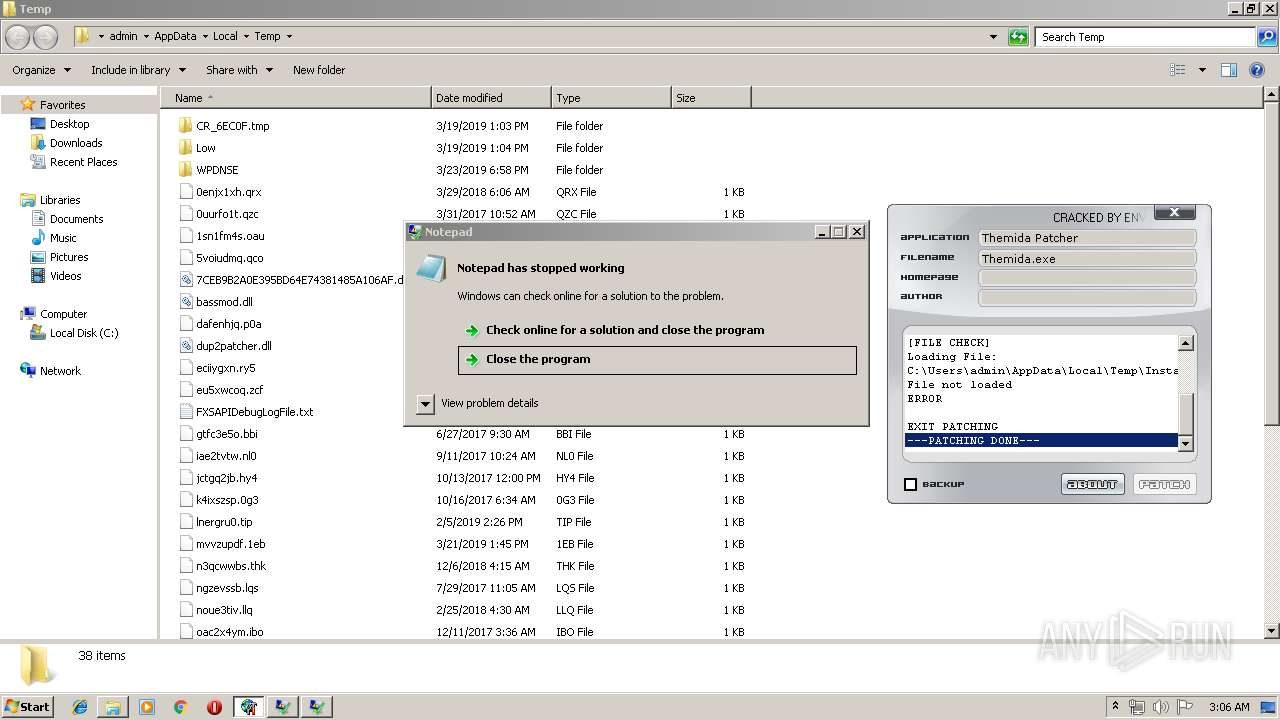Launch Opera from the taskbar
The width and height of the screenshot is (1280, 720).
pyautogui.click(x=214, y=707)
